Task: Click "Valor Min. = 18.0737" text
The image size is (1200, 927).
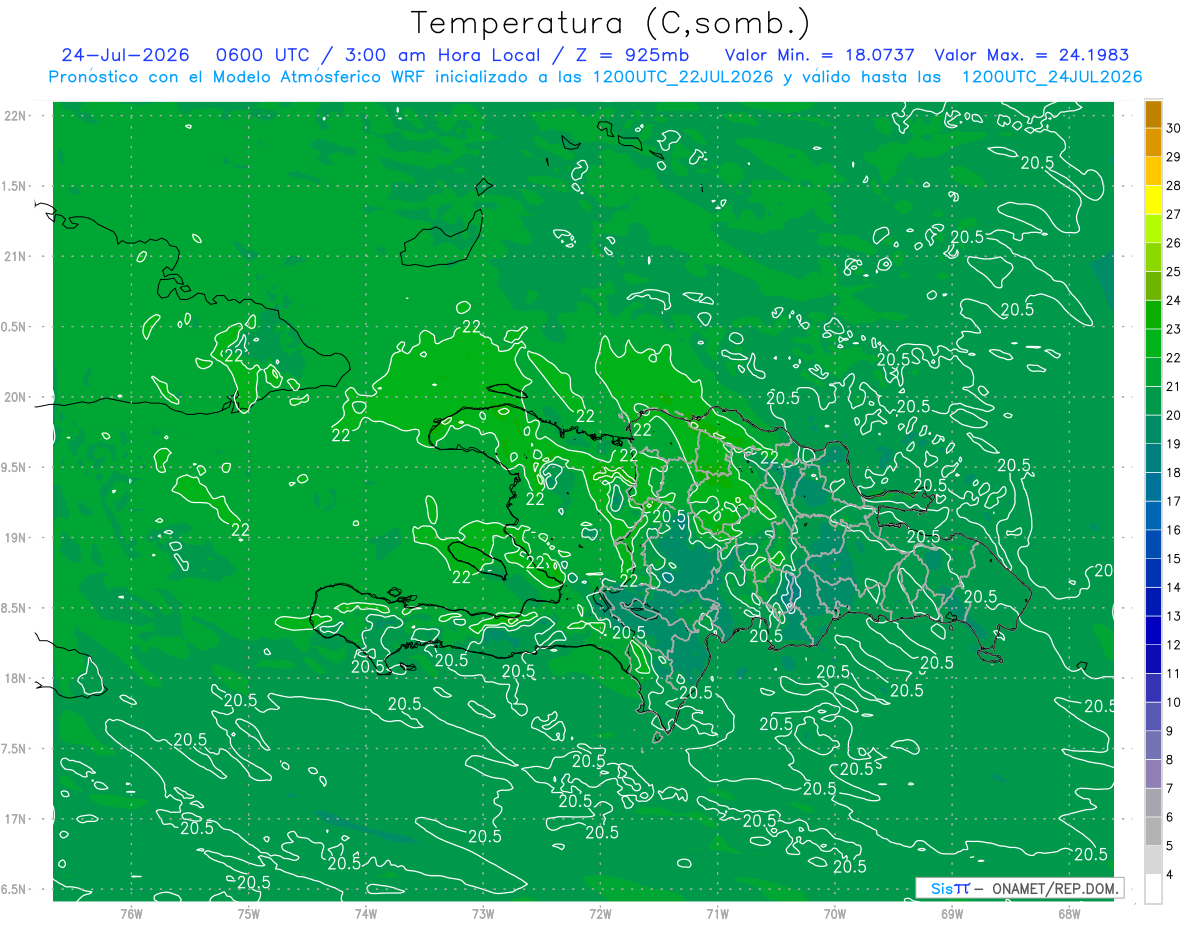Action: tap(819, 55)
